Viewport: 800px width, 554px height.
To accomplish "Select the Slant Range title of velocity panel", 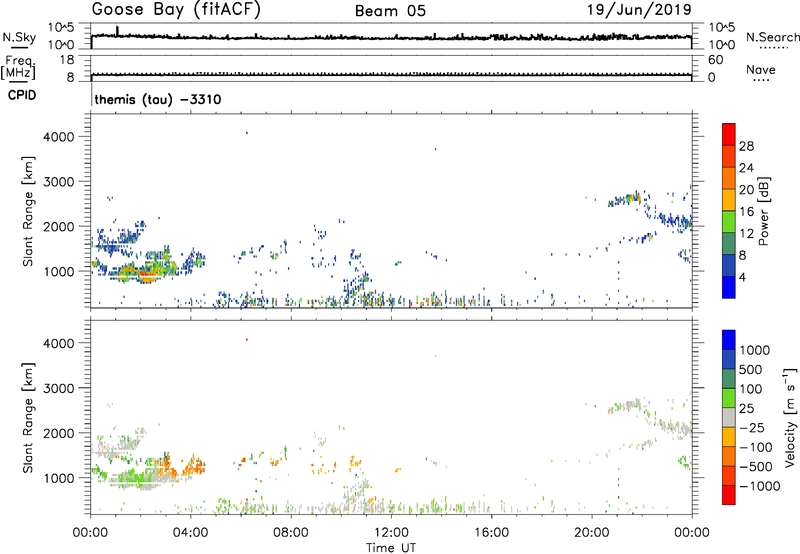I will 27,417.
